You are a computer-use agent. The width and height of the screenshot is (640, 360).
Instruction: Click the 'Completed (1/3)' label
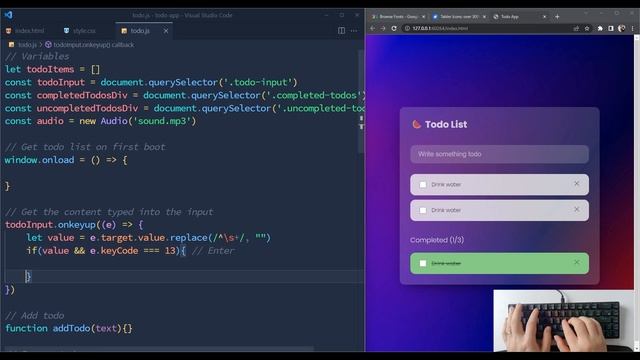pyautogui.click(x=437, y=240)
